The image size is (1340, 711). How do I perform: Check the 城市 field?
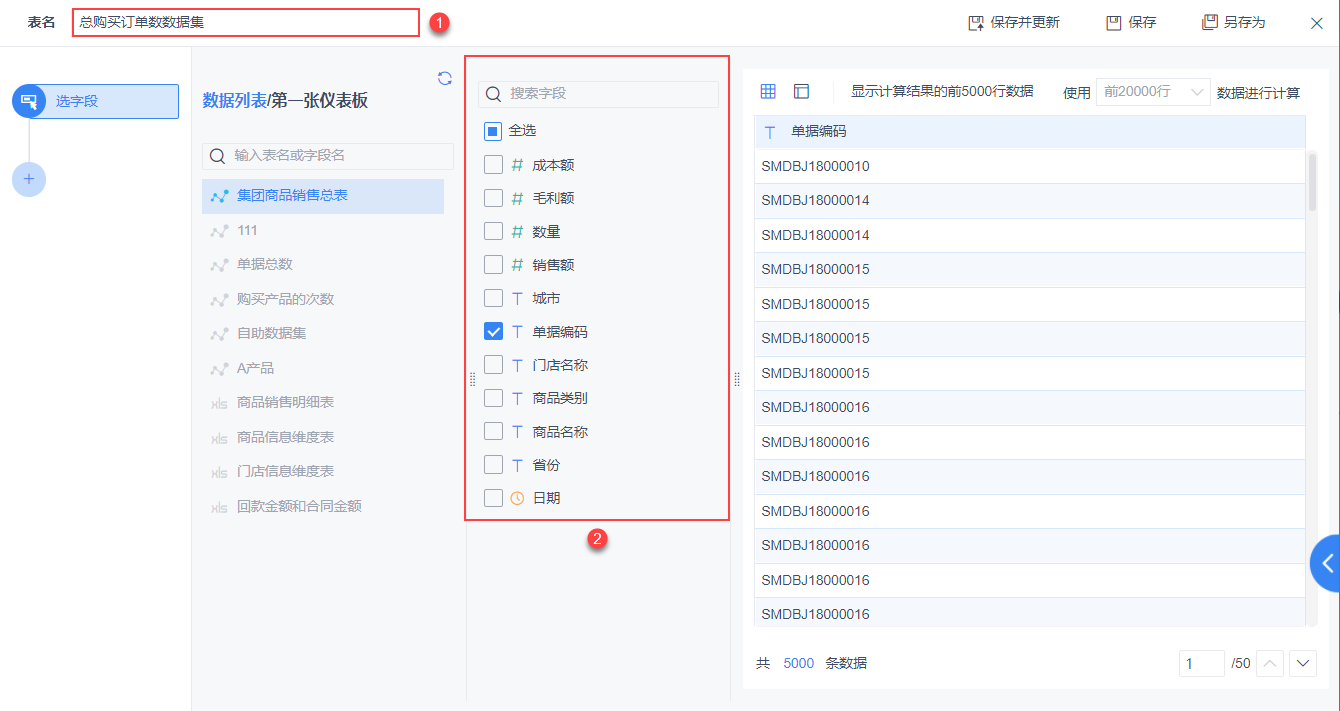tap(493, 298)
